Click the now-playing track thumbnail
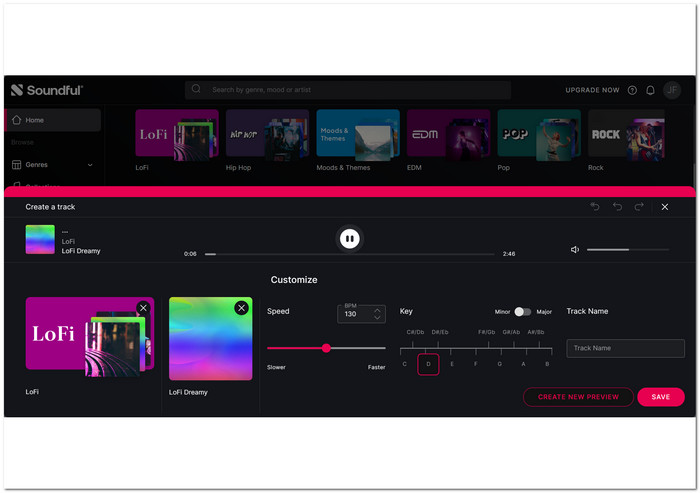 (x=40, y=239)
